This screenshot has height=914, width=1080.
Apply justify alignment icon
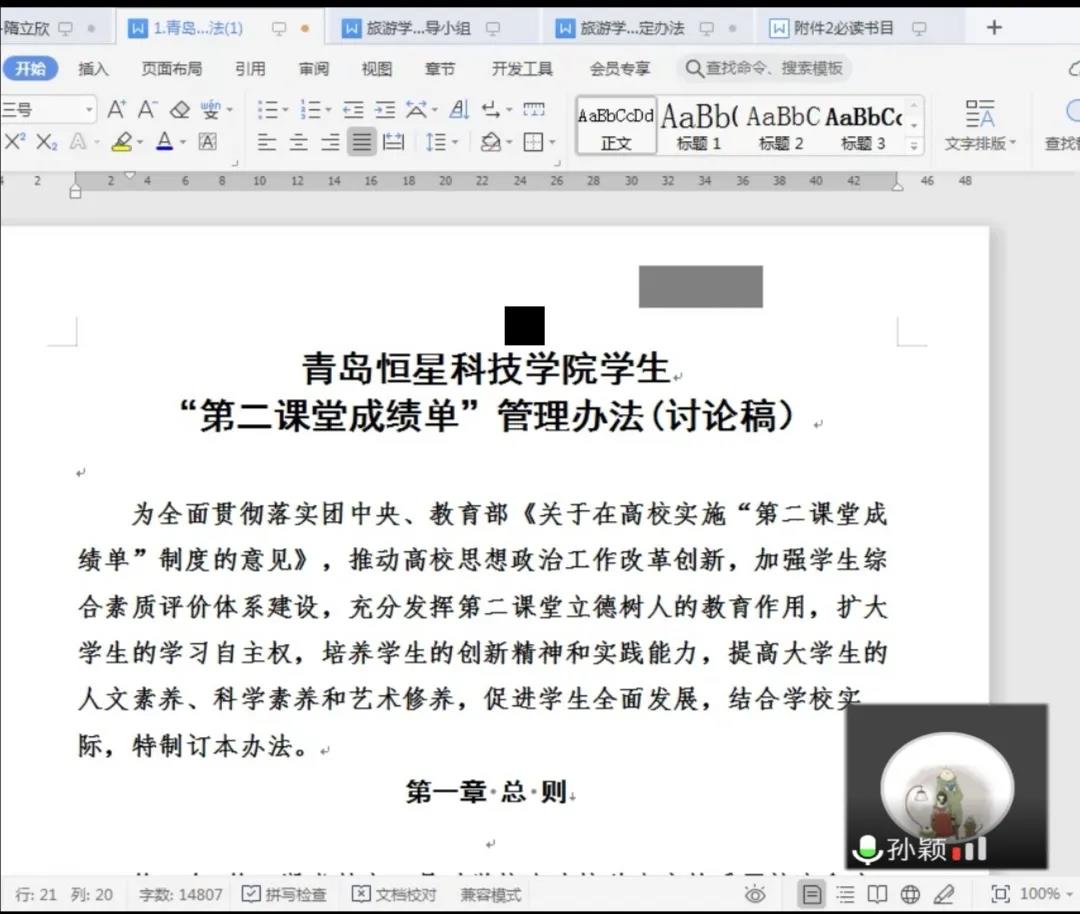click(x=362, y=143)
